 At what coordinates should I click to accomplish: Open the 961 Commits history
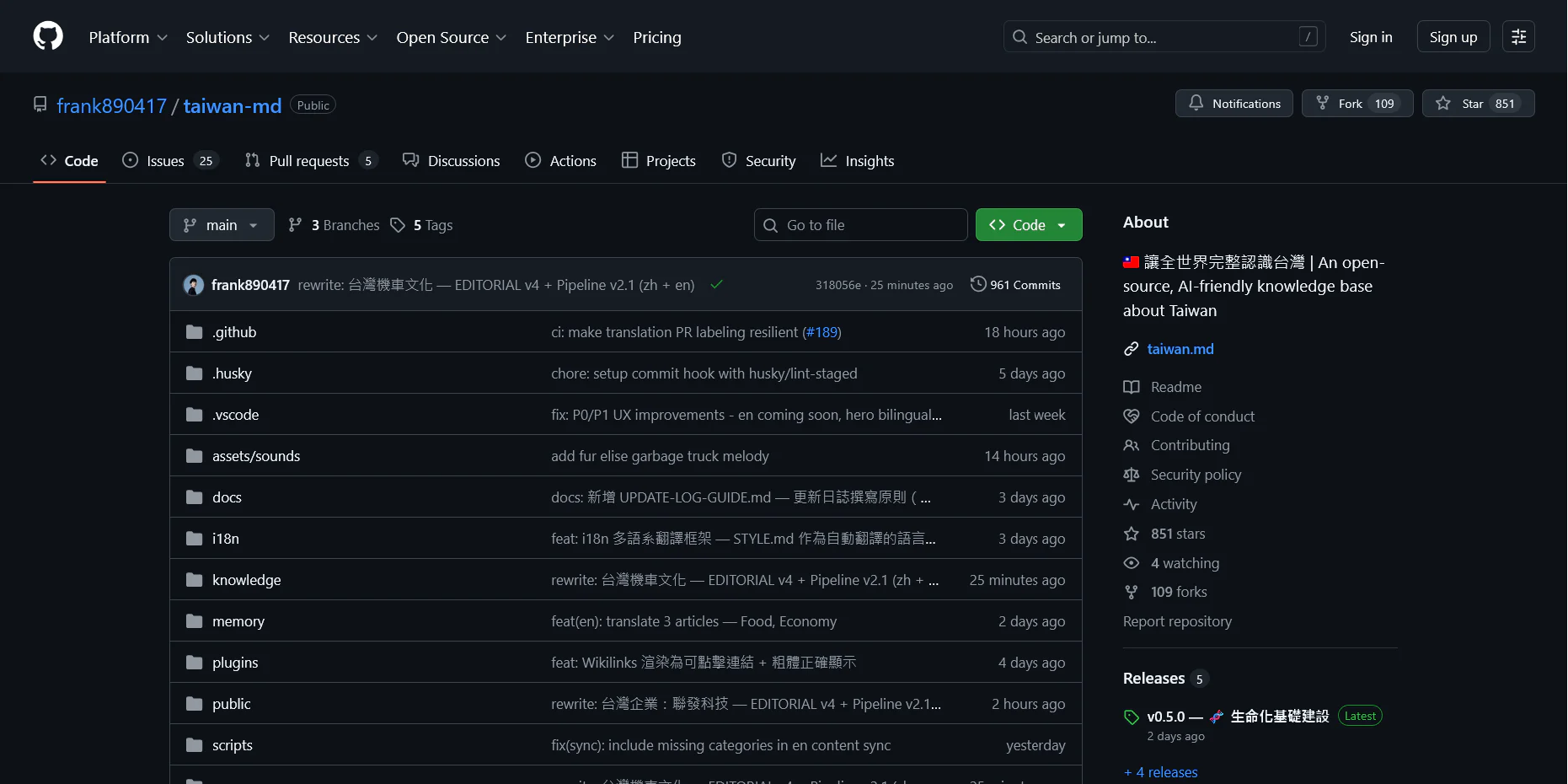pyautogui.click(x=1015, y=285)
